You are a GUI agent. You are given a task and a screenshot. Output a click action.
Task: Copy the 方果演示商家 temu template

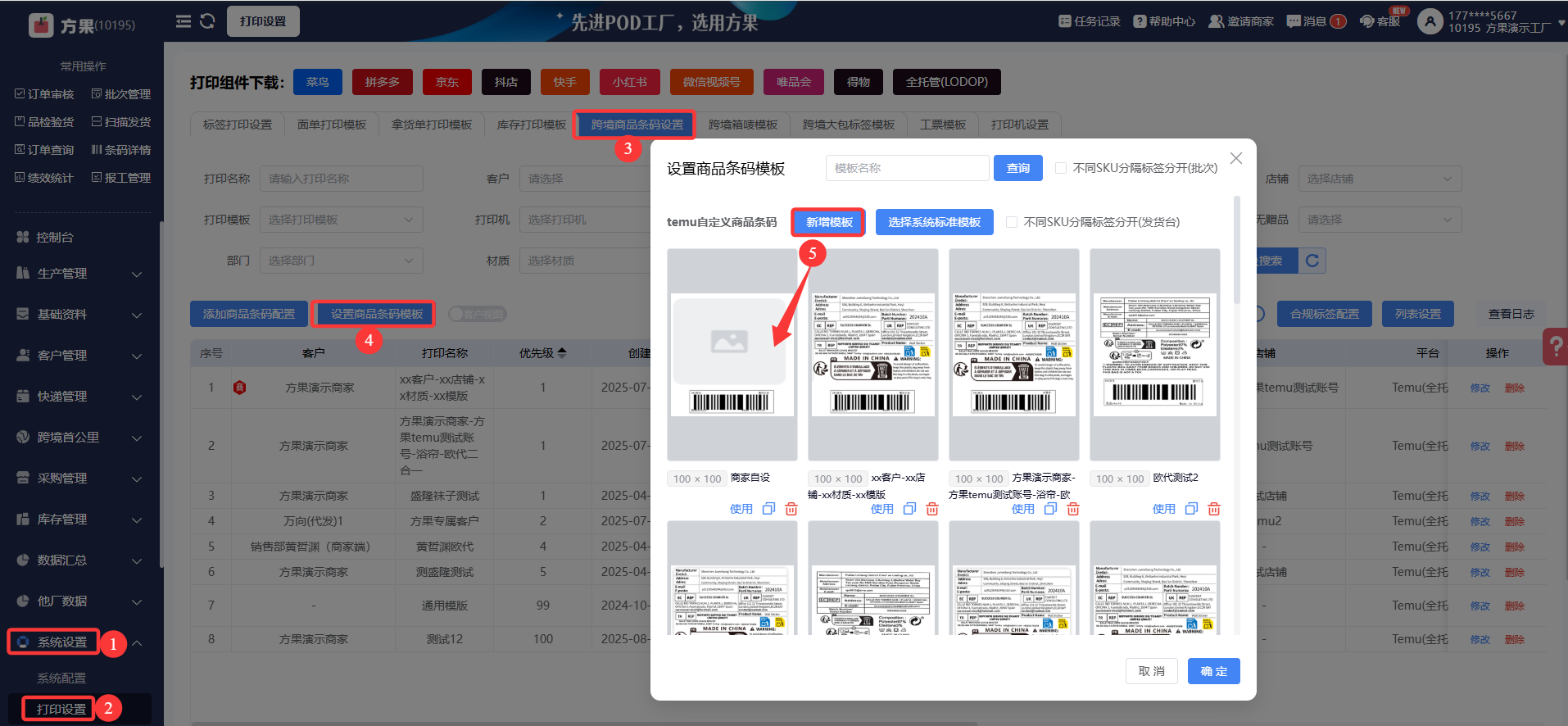coord(1050,509)
